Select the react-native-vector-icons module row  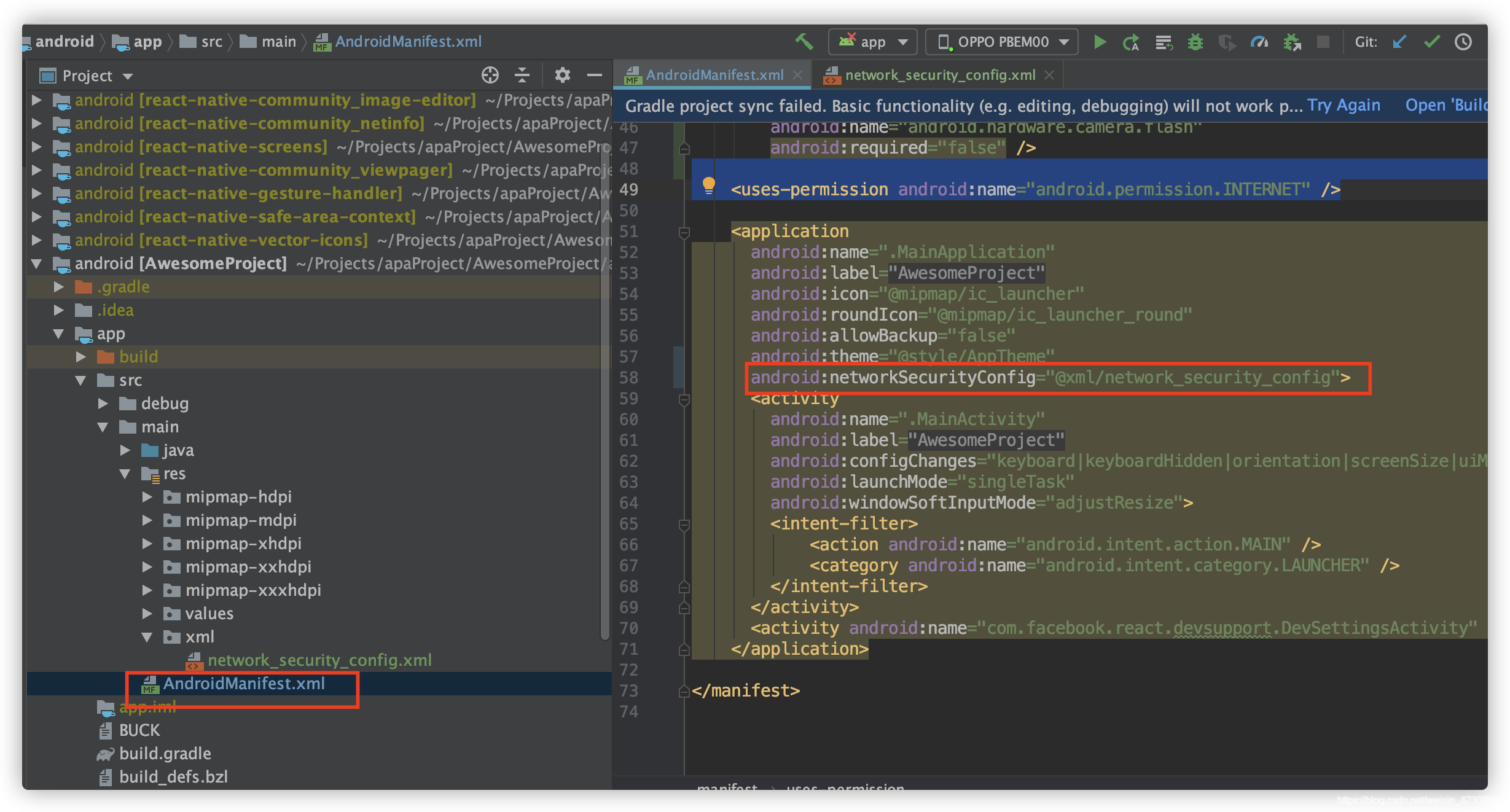[319, 240]
